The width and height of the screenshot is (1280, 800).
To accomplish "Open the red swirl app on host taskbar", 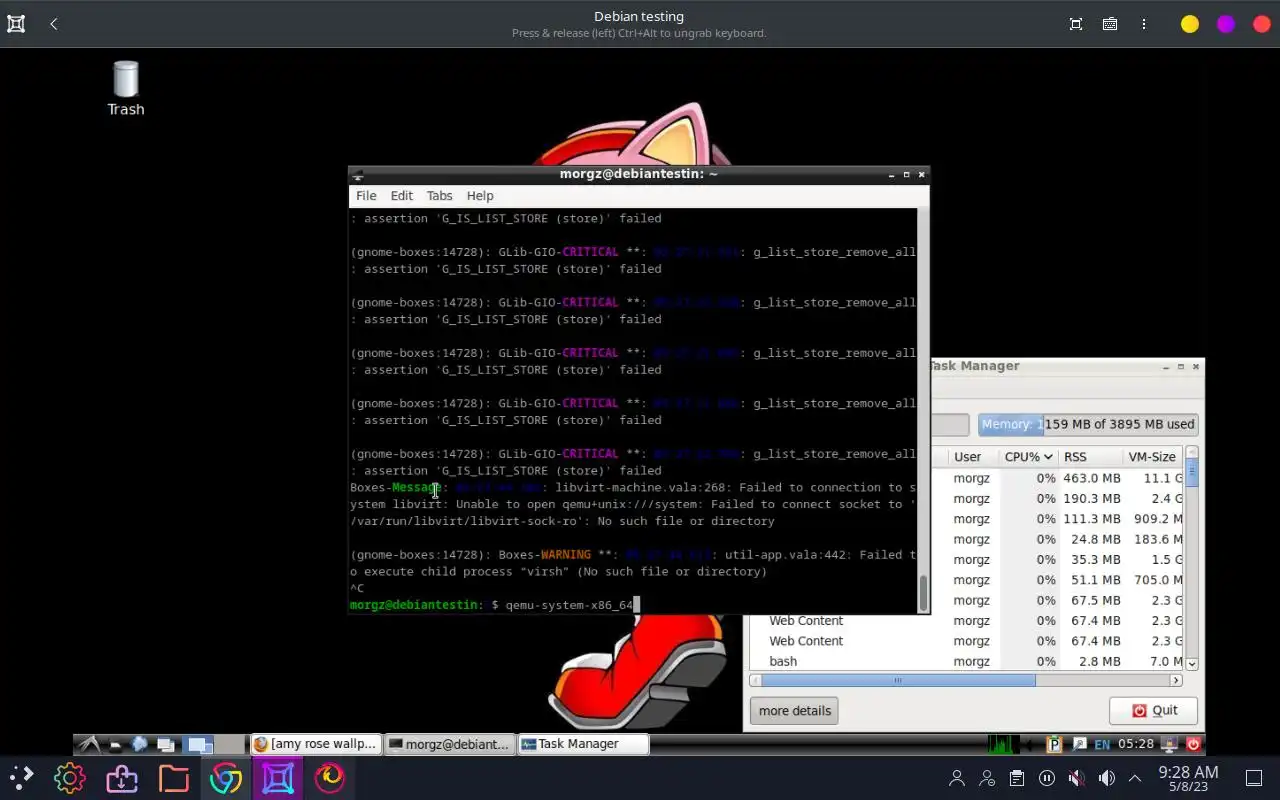I will [330, 778].
